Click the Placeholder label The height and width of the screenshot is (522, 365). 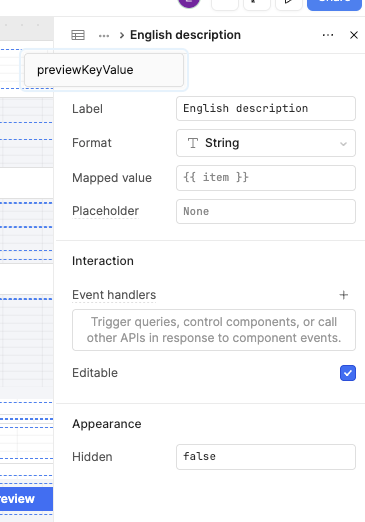(105, 211)
